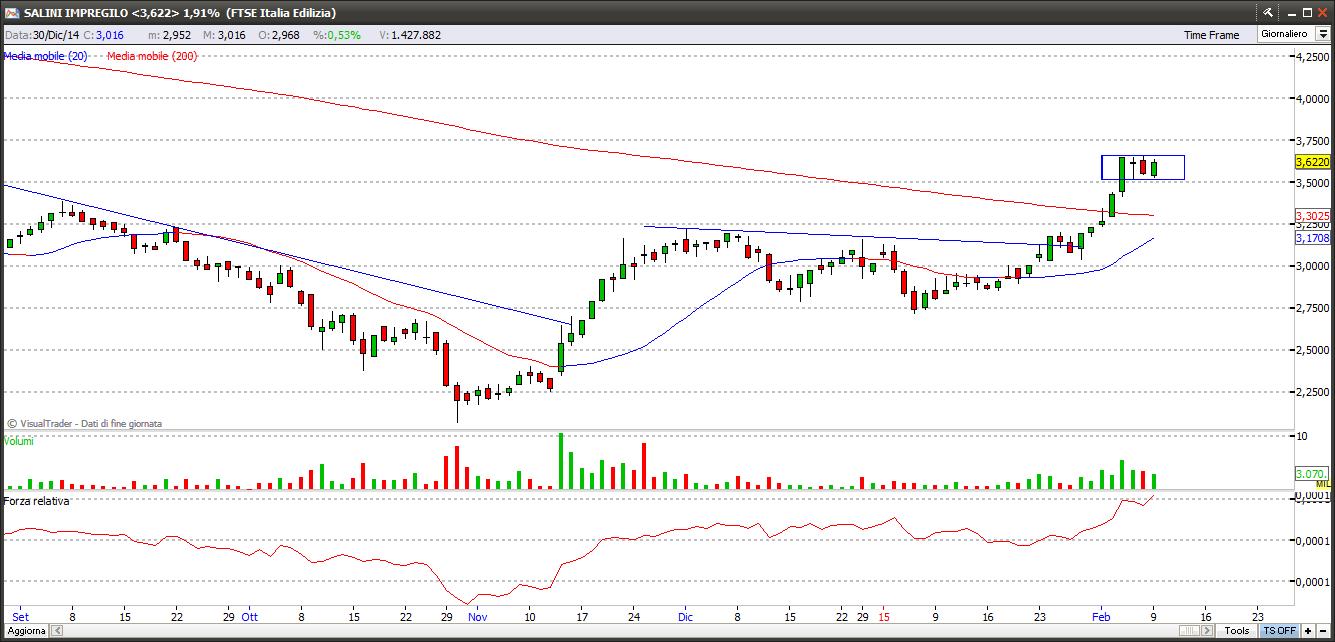
Task: Click the hammer tools icon in title bar
Action: coord(1268,12)
